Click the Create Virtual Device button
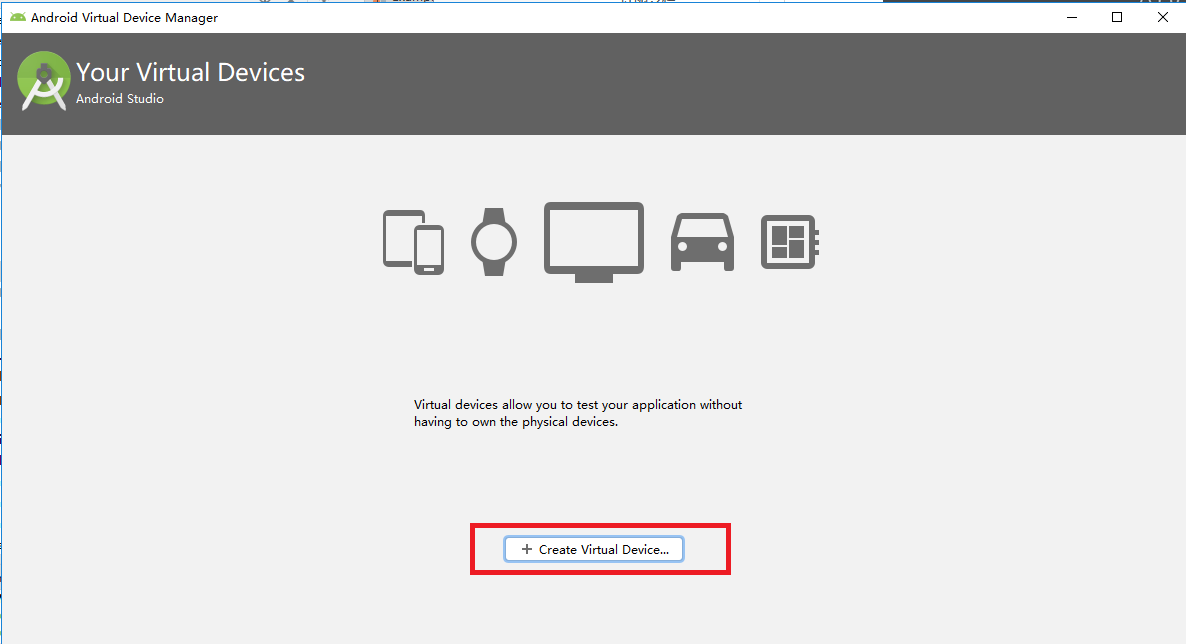 point(594,549)
